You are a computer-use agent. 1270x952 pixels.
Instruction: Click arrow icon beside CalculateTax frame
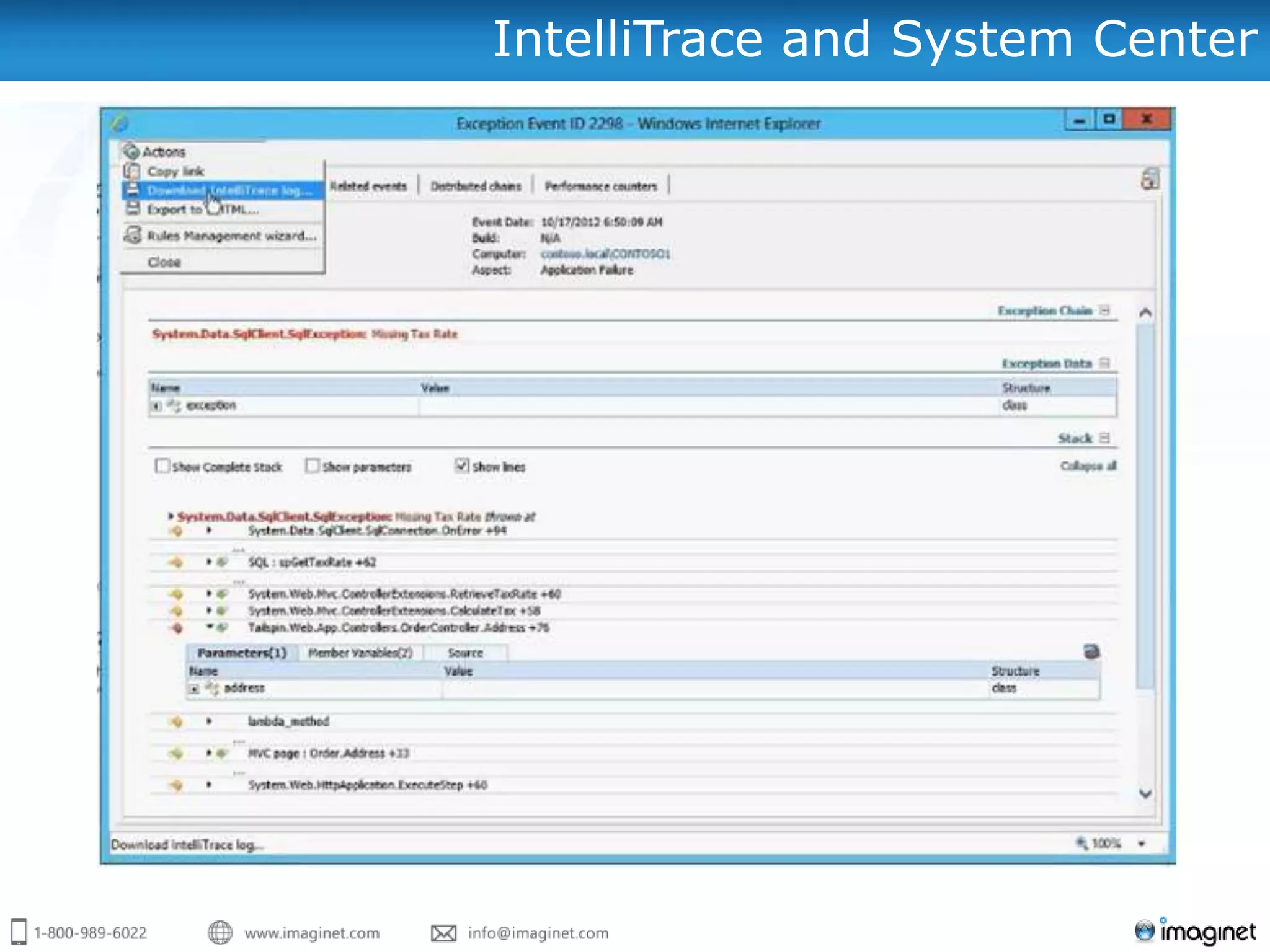[x=176, y=611]
